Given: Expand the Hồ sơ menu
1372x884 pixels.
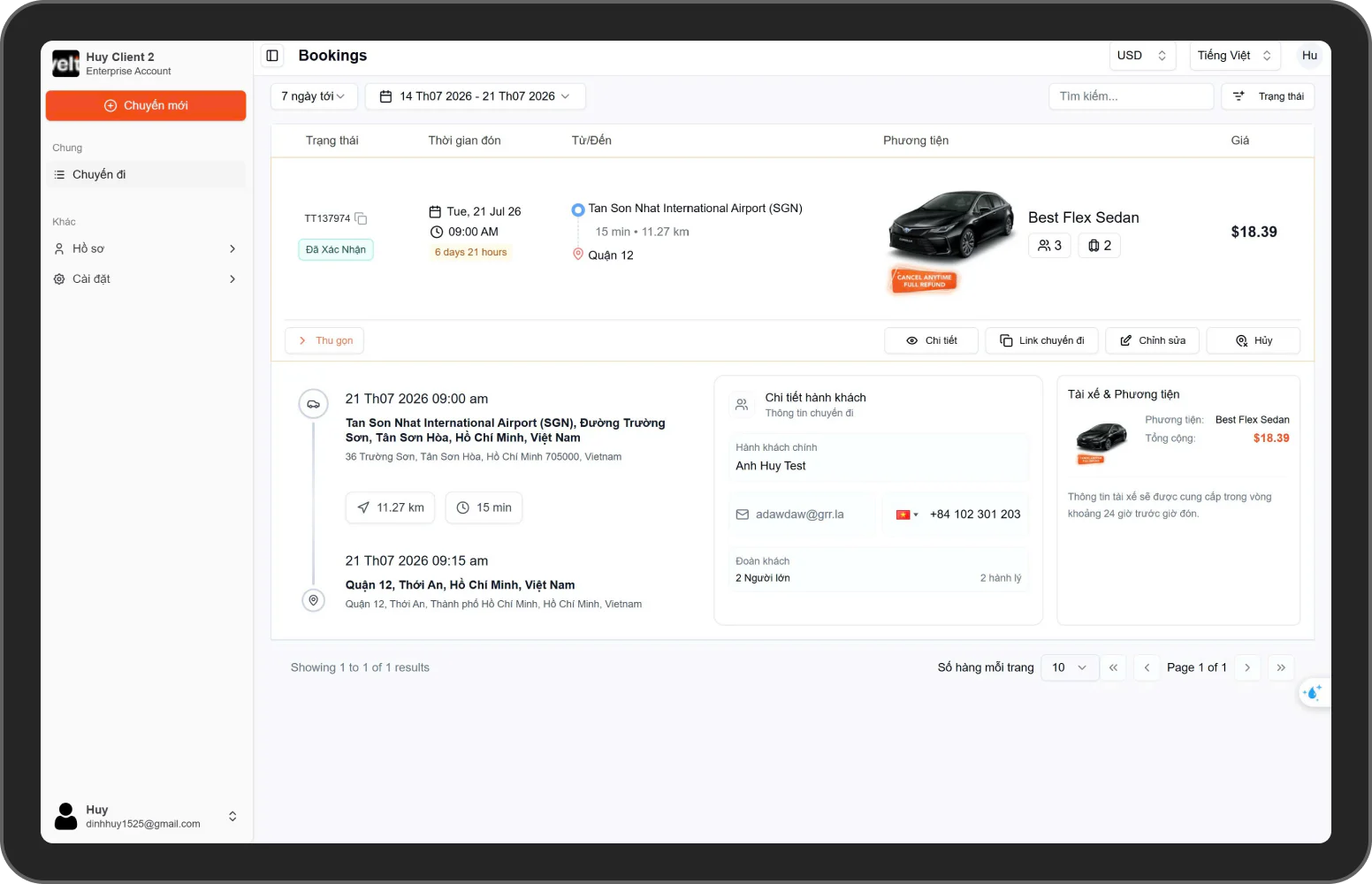Looking at the screenshot, I should pyautogui.click(x=146, y=248).
